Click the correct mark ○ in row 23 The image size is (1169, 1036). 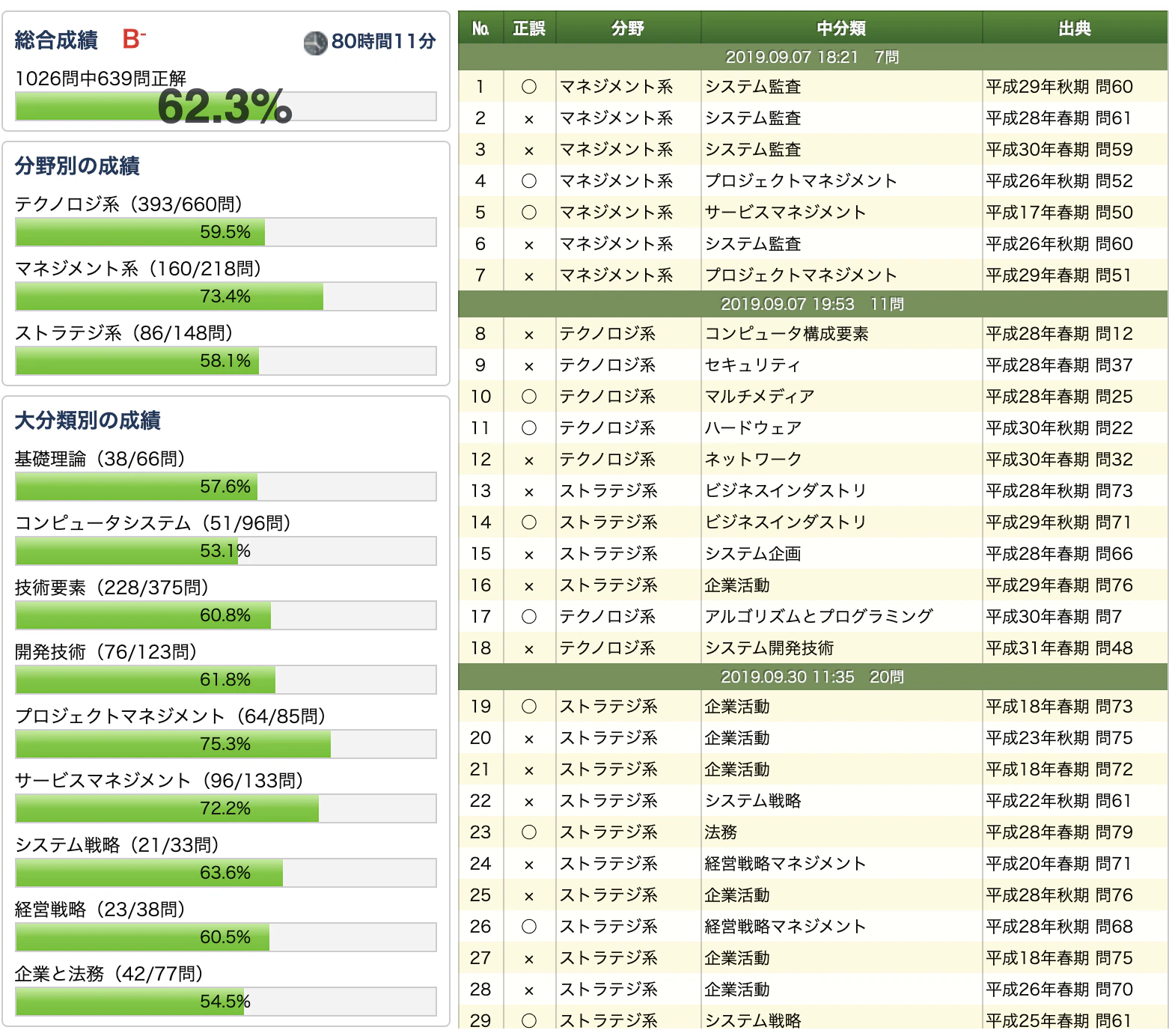tap(529, 832)
